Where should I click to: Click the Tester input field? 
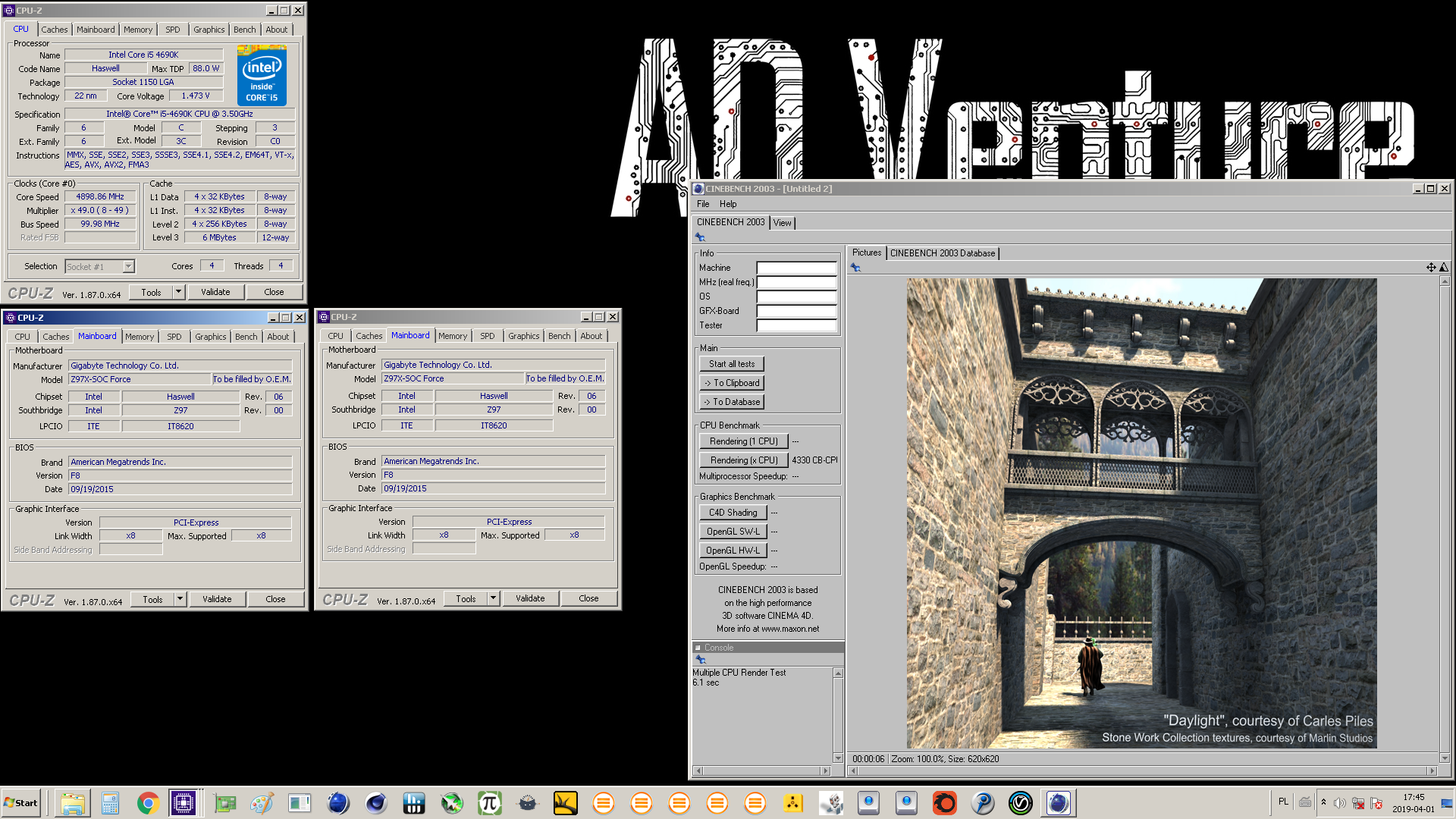point(796,325)
